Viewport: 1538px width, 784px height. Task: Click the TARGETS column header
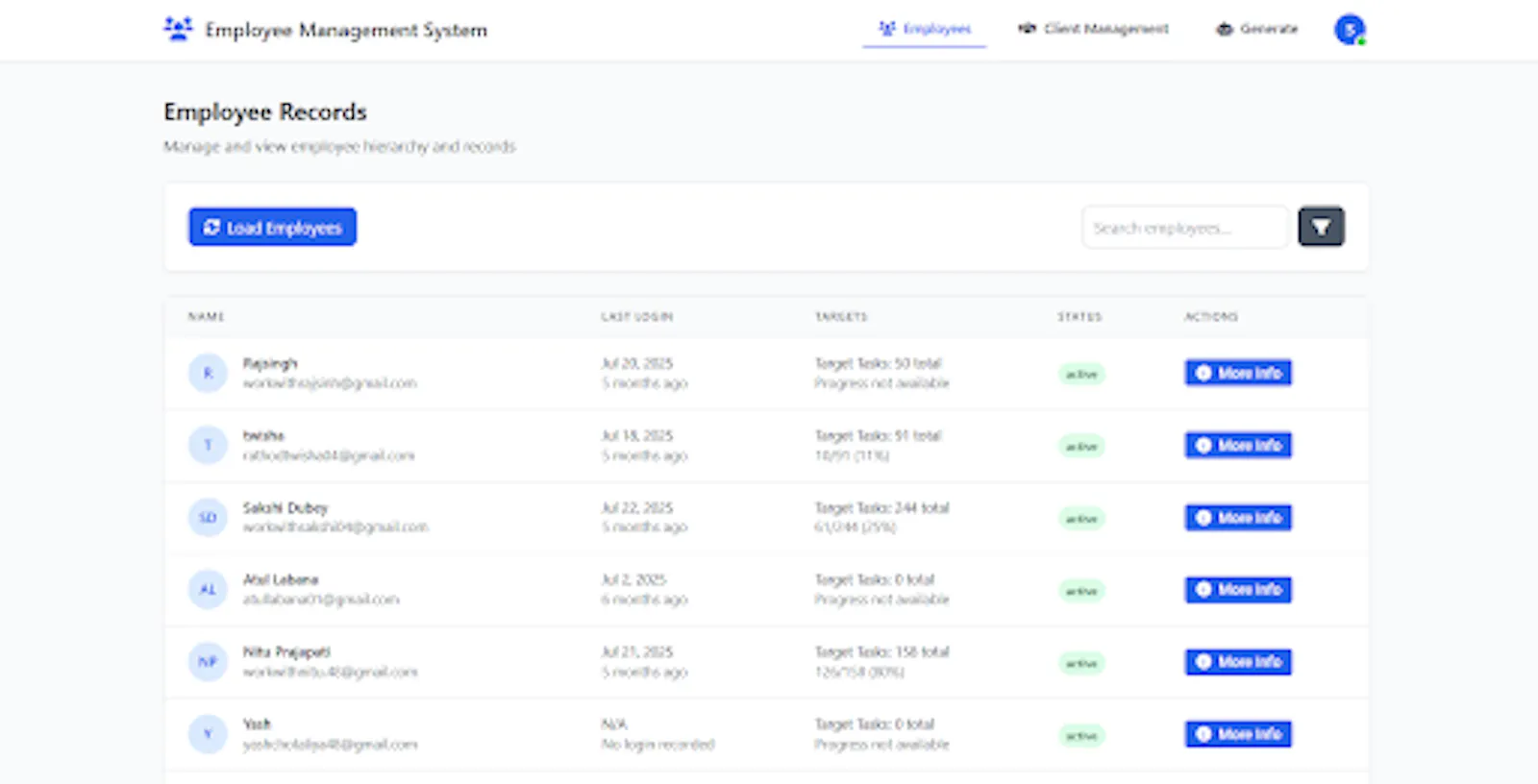click(841, 316)
